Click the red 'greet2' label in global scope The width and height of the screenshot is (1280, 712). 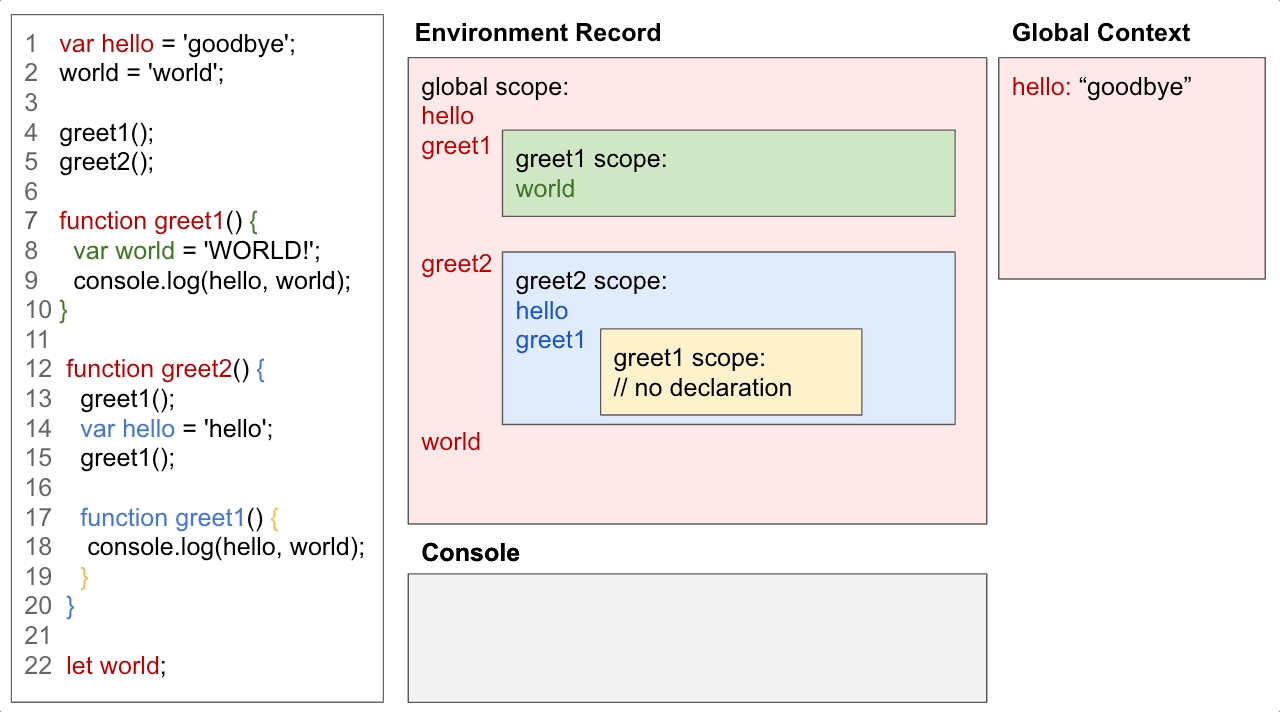[x=456, y=264]
